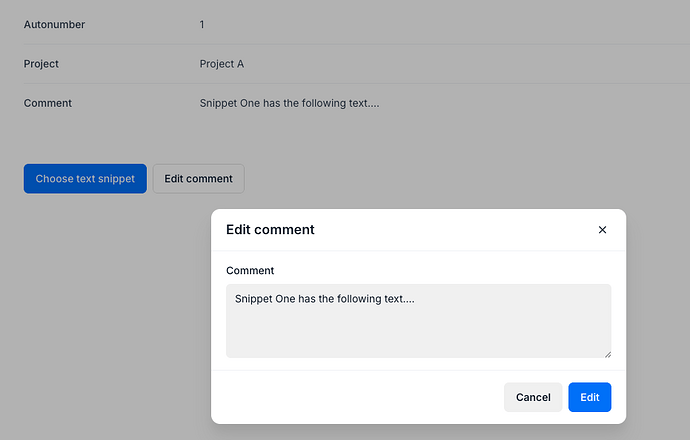The width and height of the screenshot is (690, 440).
Task: Select the Project field label
Action: click(41, 64)
